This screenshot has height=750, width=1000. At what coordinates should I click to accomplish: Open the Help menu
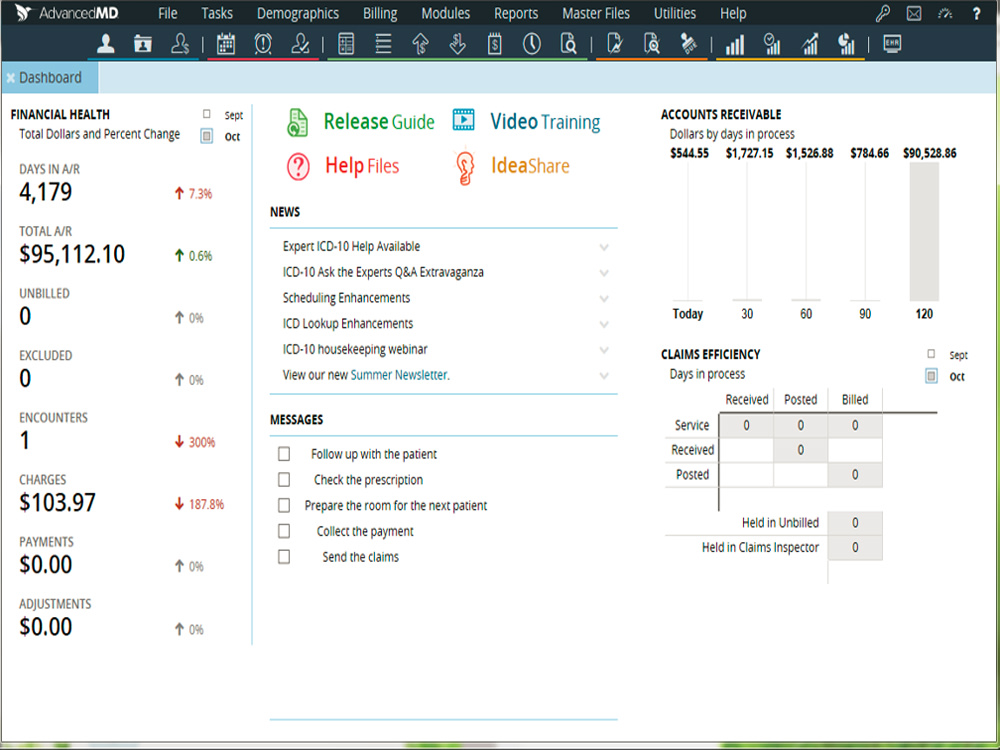point(733,13)
